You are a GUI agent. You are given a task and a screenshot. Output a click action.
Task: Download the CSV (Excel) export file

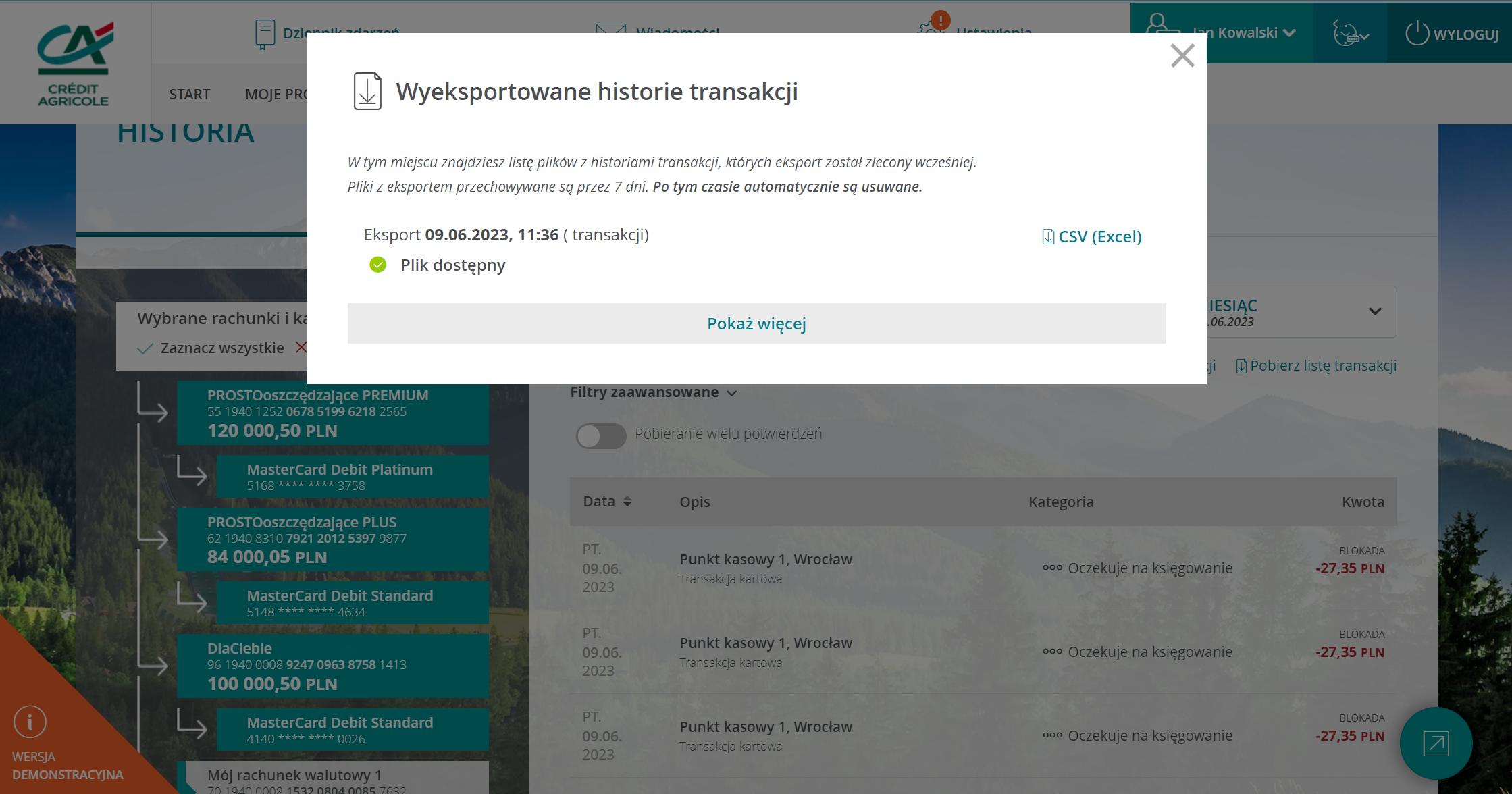(1092, 237)
